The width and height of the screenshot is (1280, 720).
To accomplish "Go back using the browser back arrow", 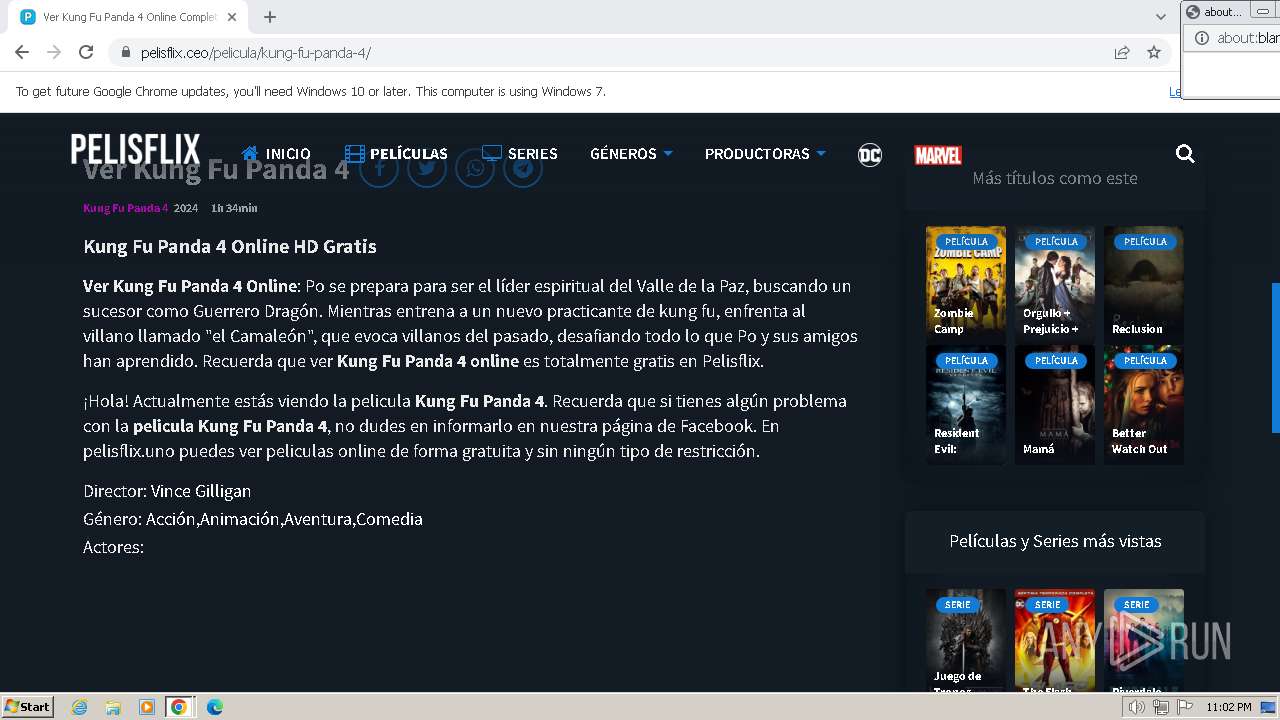I will pyautogui.click(x=22, y=52).
